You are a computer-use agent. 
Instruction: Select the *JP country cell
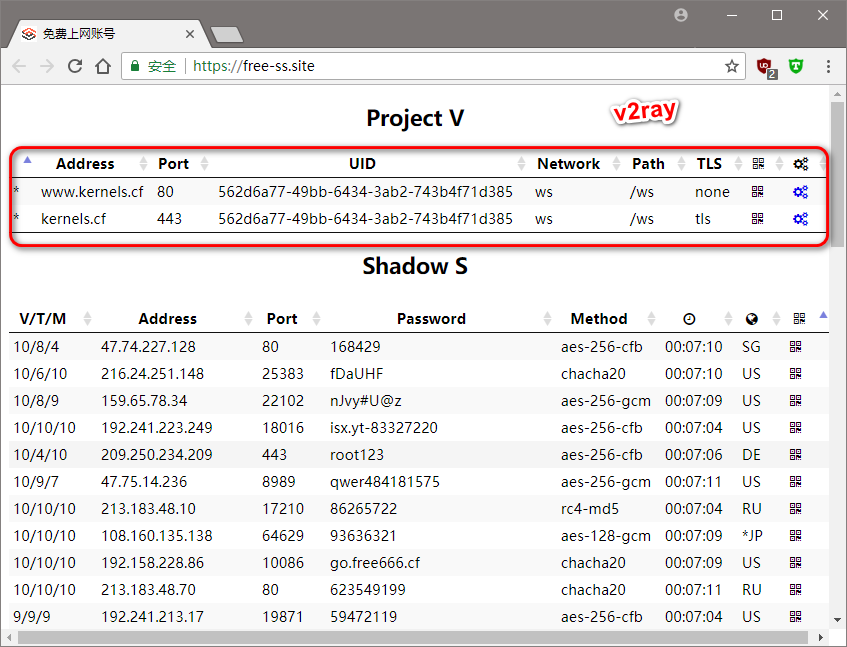click(x=752, y=536)
